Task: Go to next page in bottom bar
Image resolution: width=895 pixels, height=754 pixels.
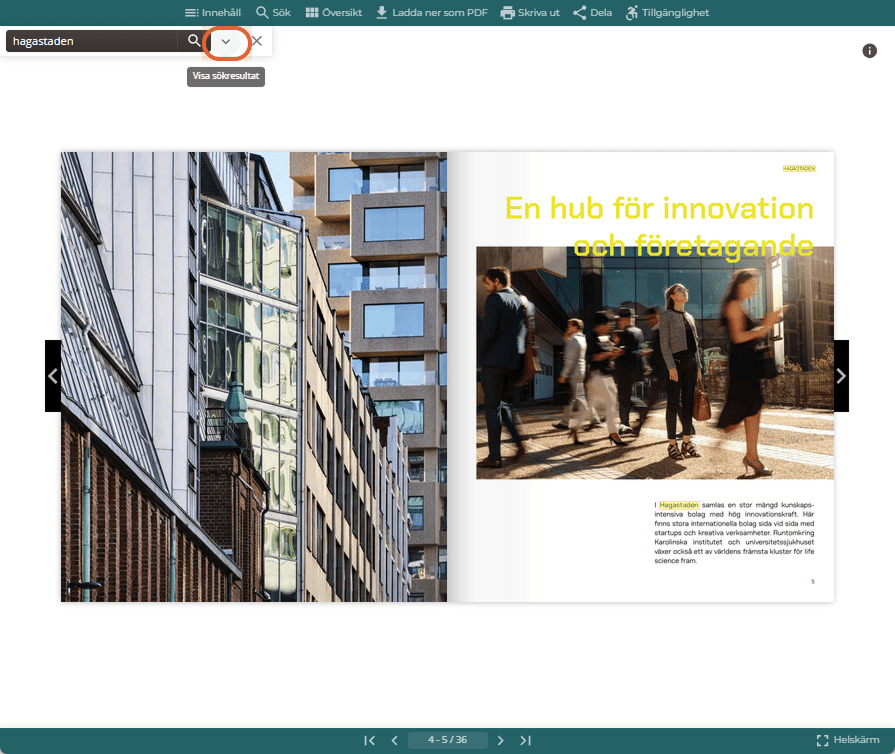Action: 501,740
